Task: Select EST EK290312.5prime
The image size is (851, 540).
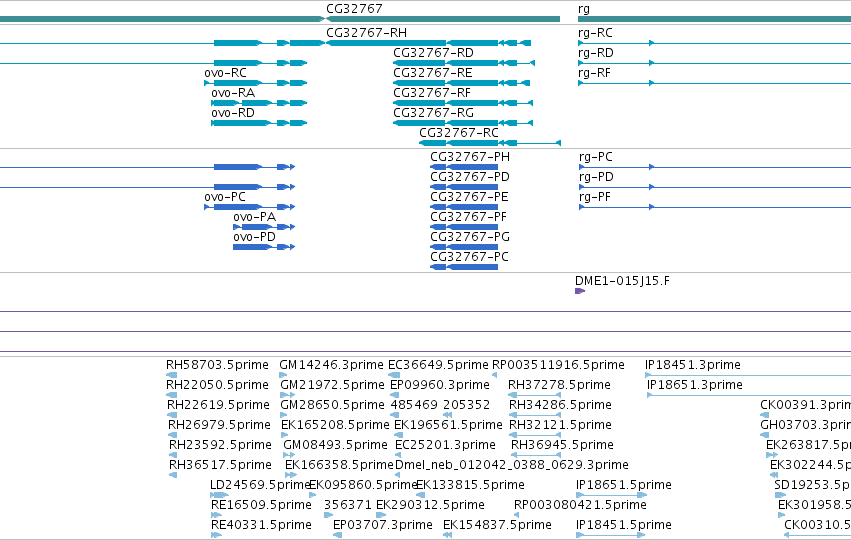Action: click(381, 515)
